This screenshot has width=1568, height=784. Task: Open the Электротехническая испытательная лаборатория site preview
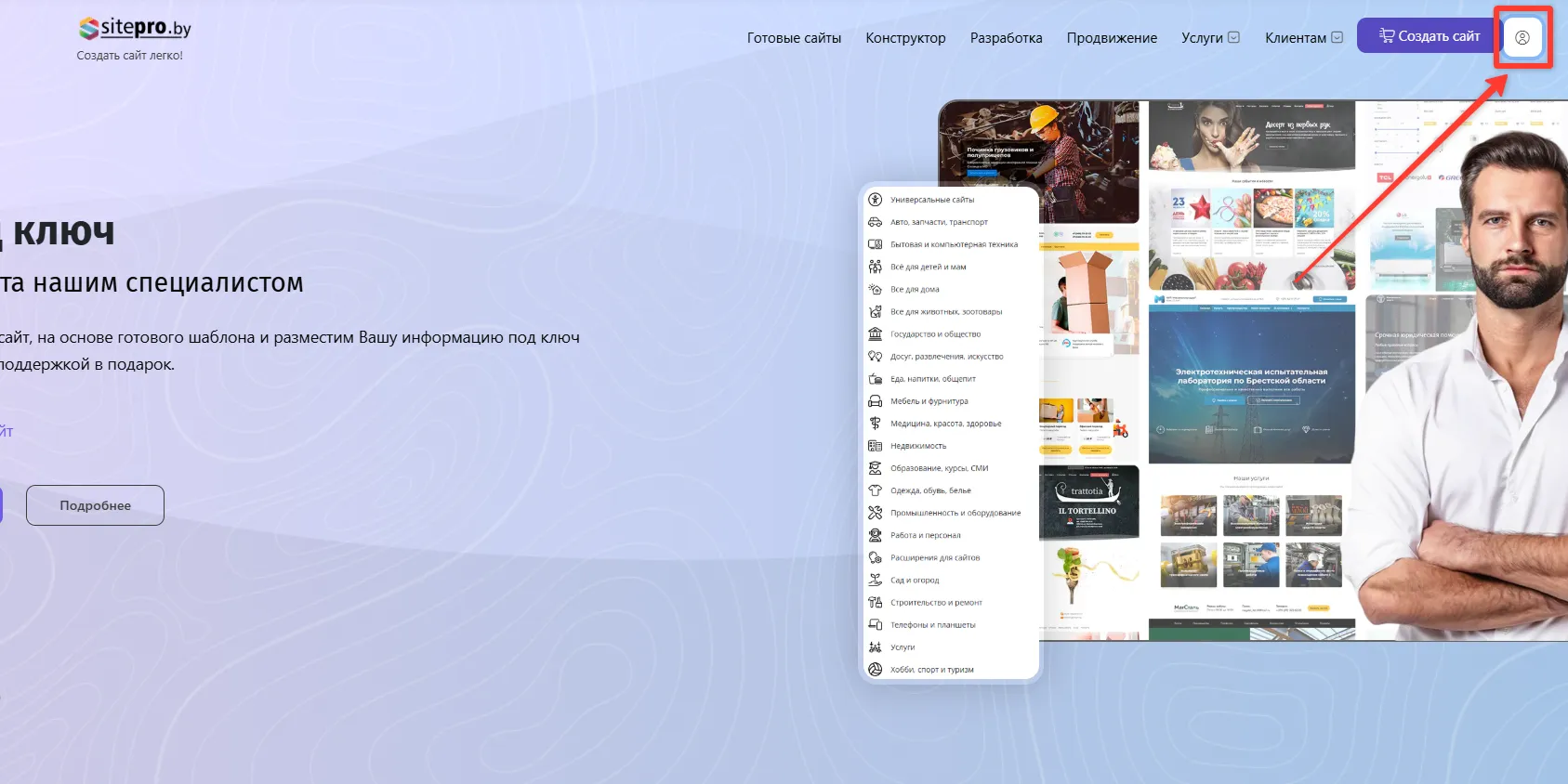(1250, 381)
